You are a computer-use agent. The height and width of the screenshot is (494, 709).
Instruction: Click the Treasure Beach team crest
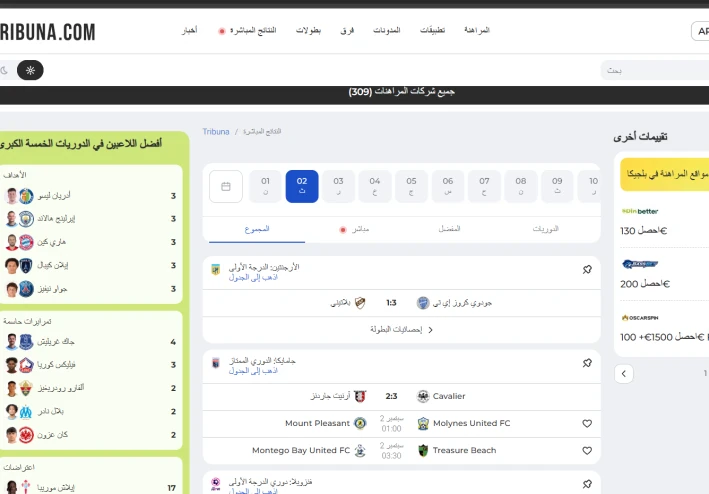(x=423, y=451)
